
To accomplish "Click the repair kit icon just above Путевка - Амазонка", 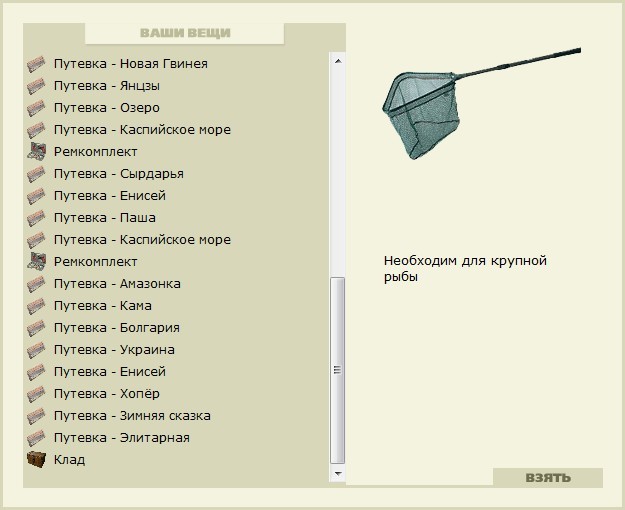I will [36, 262].
